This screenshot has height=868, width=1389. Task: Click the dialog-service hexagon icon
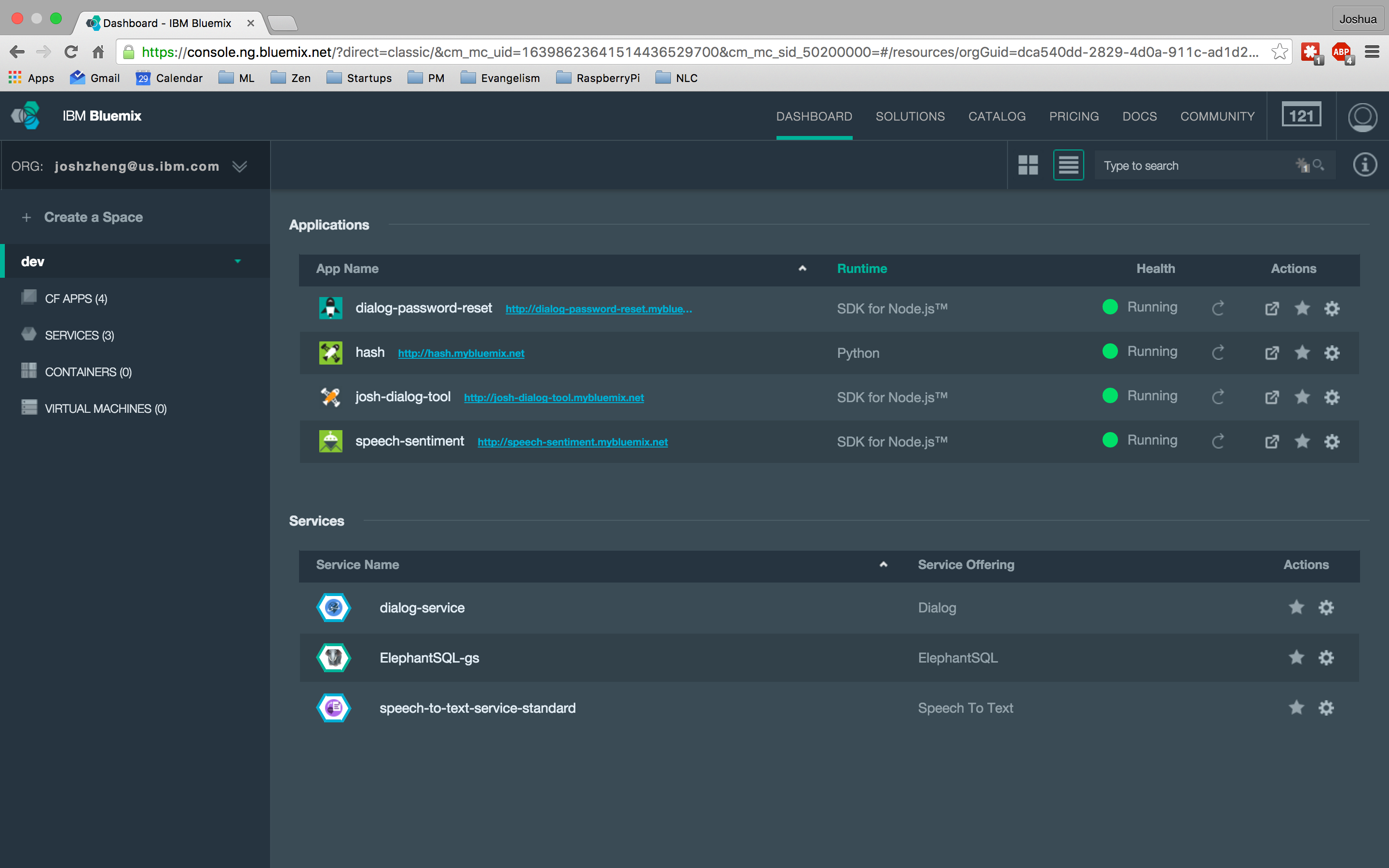333,608
